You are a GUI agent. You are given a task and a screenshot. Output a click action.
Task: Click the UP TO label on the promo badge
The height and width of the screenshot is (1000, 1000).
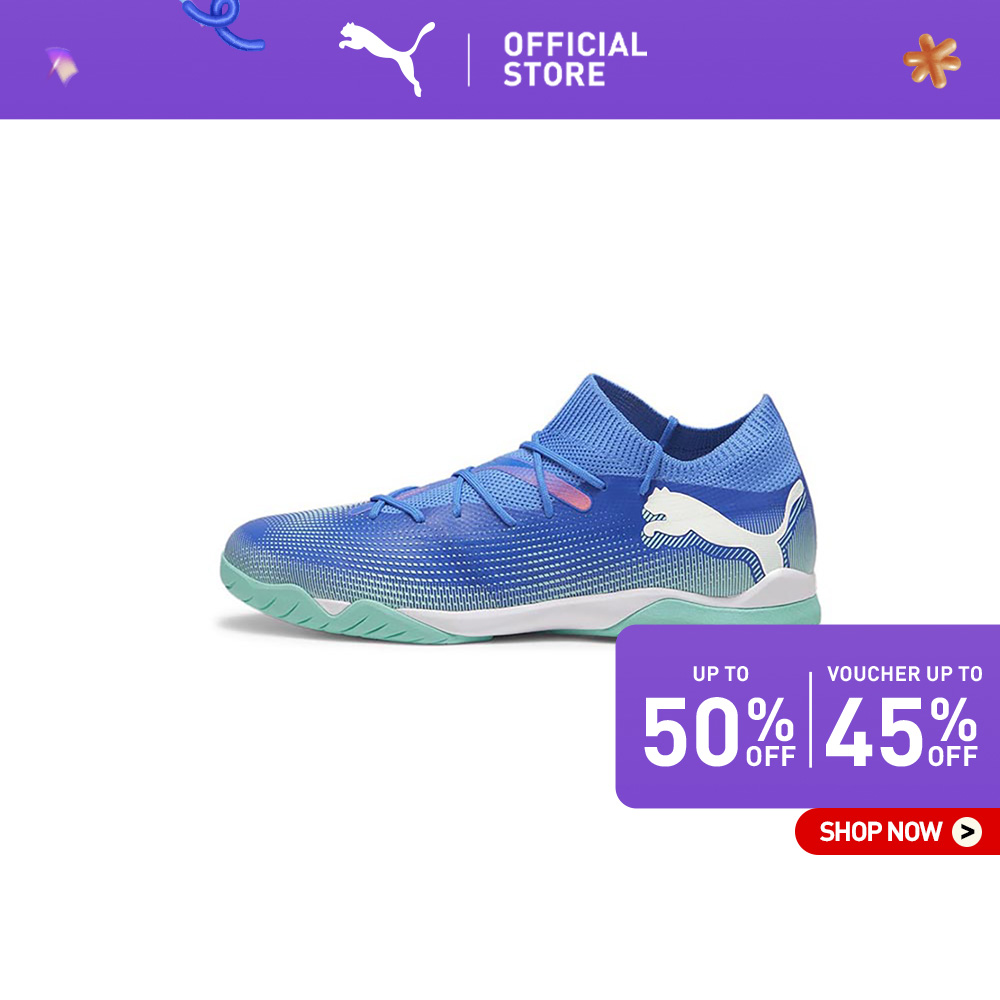click(721, 673)
